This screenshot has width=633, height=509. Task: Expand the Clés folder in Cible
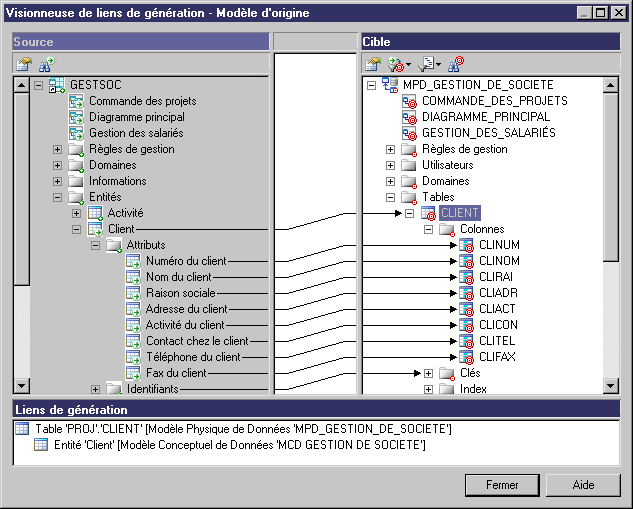pos(427,373)
